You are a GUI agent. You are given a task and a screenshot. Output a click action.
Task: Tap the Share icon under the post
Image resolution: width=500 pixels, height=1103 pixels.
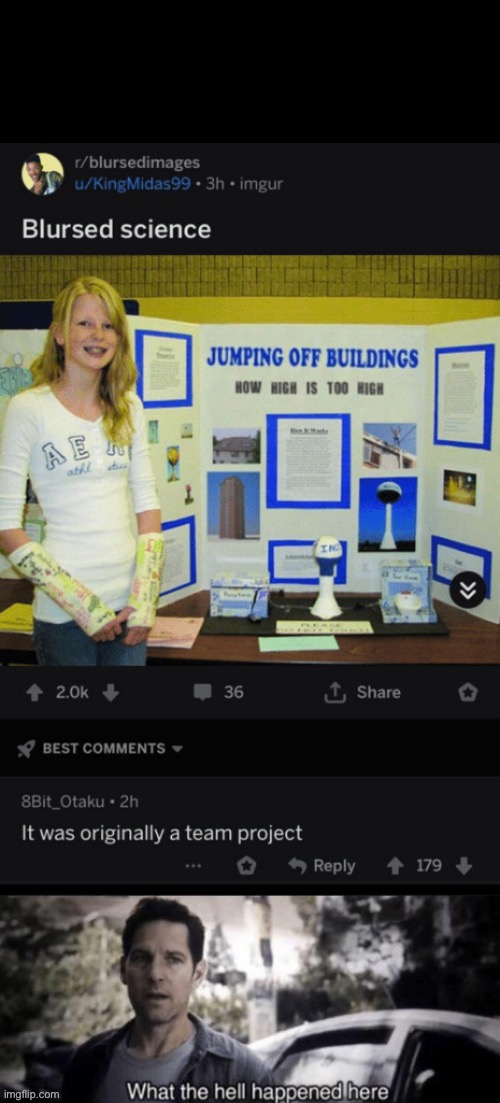tap(332, 693)
